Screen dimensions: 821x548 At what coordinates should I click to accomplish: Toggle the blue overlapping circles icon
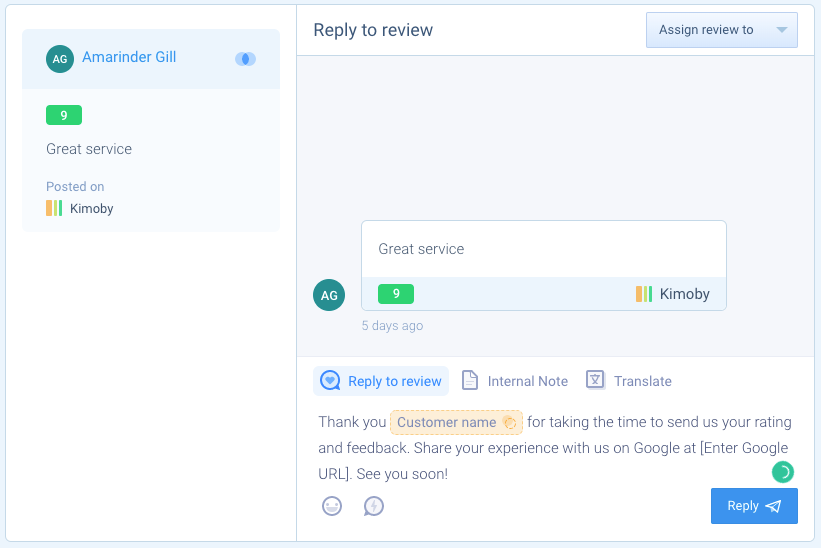coord(246,59)
